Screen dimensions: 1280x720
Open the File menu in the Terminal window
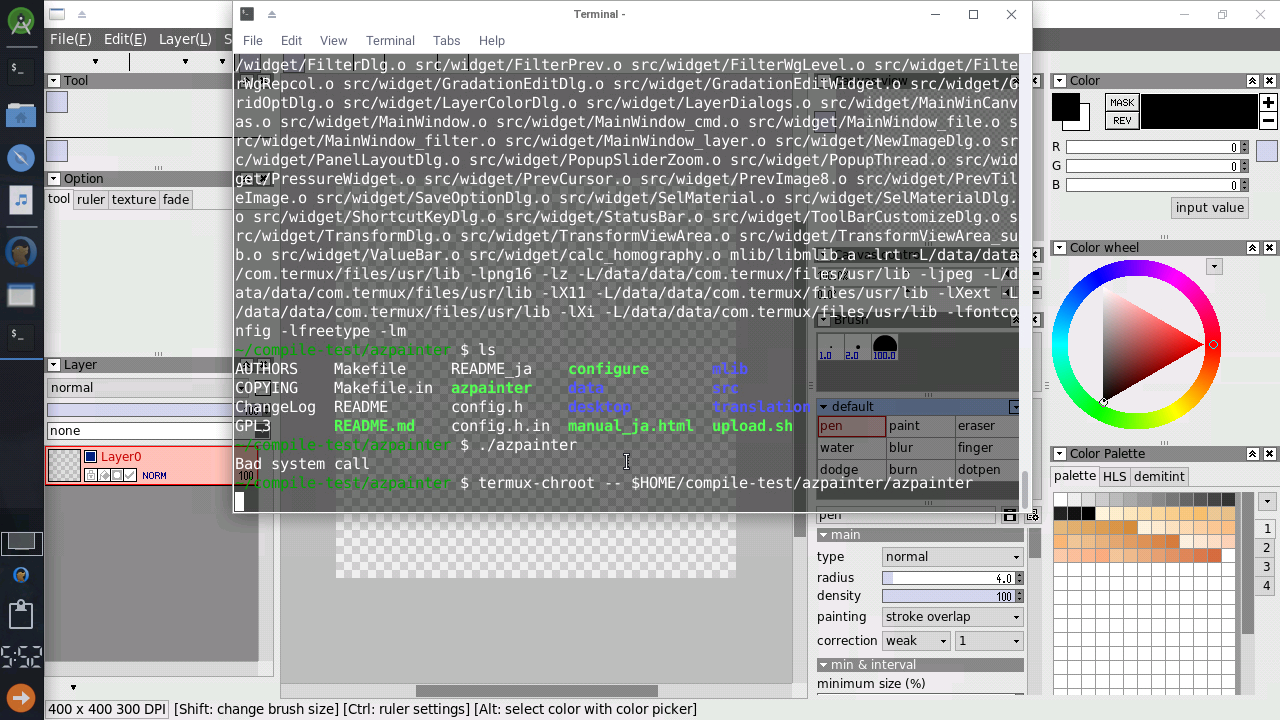pyautogui.click(x=253, y=41)
